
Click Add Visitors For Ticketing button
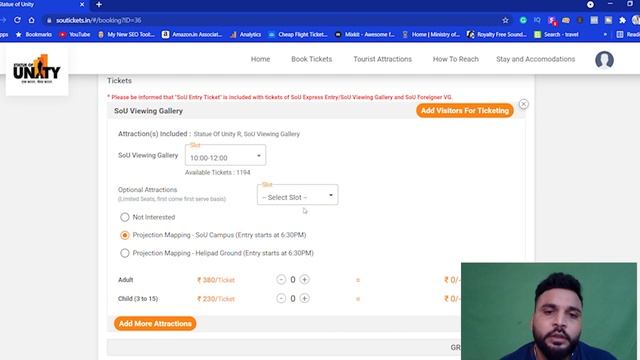(465, 111)
